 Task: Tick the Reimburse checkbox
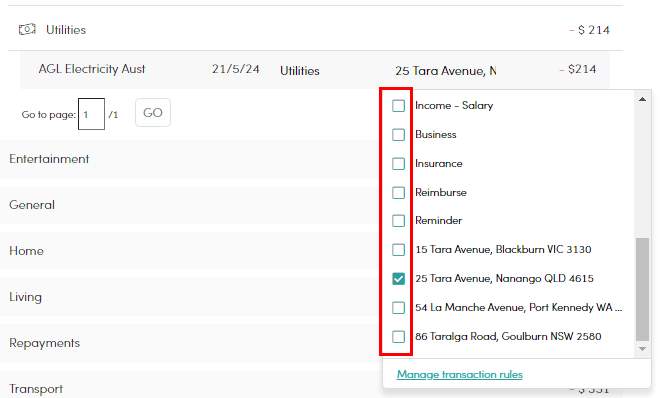(398, 193)
